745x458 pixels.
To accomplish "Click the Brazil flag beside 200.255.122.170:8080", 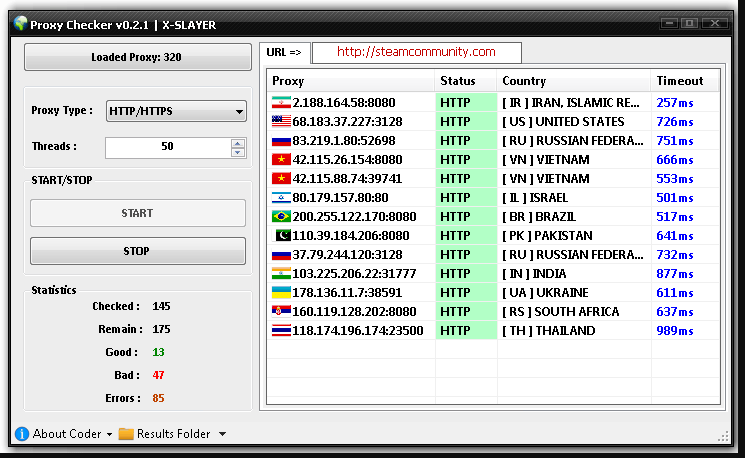I will coord(281,217).
